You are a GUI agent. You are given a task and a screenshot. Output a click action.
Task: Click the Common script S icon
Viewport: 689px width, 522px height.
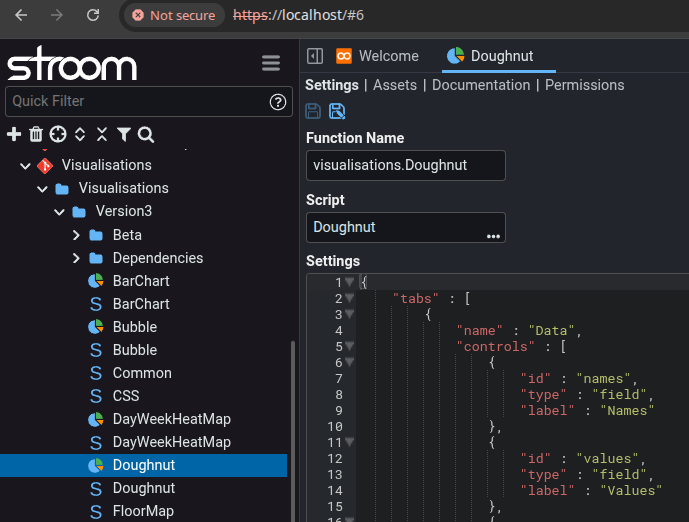(x=96, y=373)
